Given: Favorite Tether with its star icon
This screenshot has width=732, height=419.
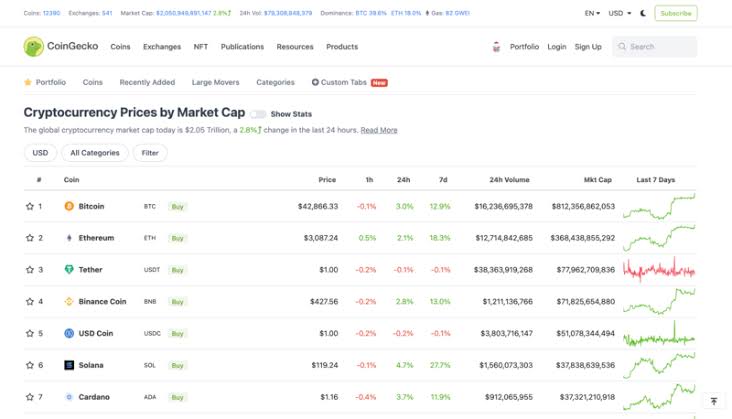Looking at the screenshot, I should click(30, 270).
